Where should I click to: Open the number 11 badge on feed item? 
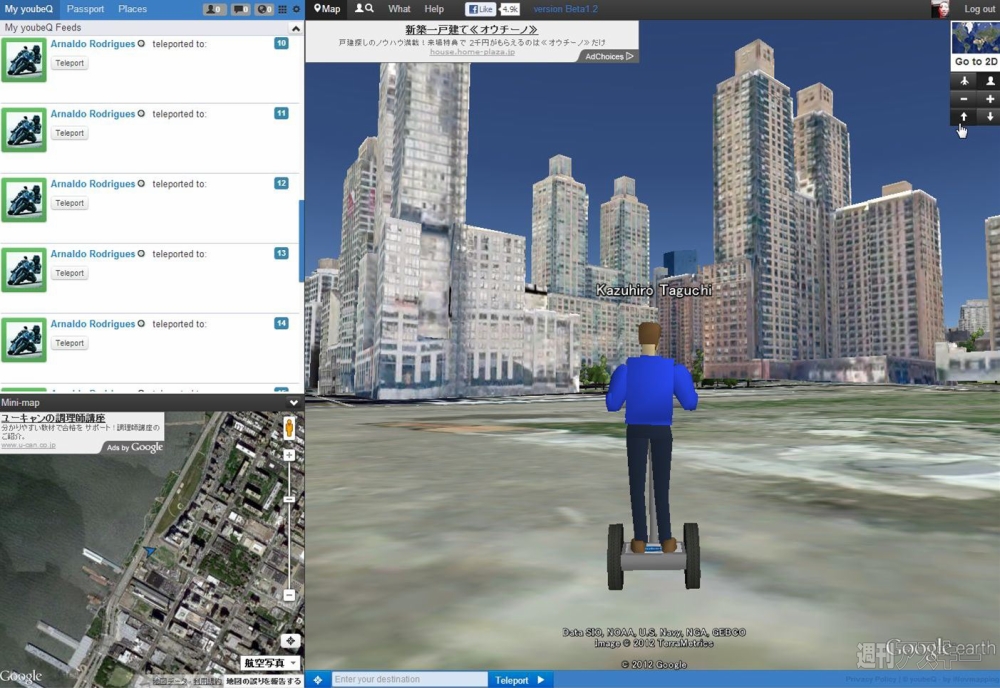281,113
